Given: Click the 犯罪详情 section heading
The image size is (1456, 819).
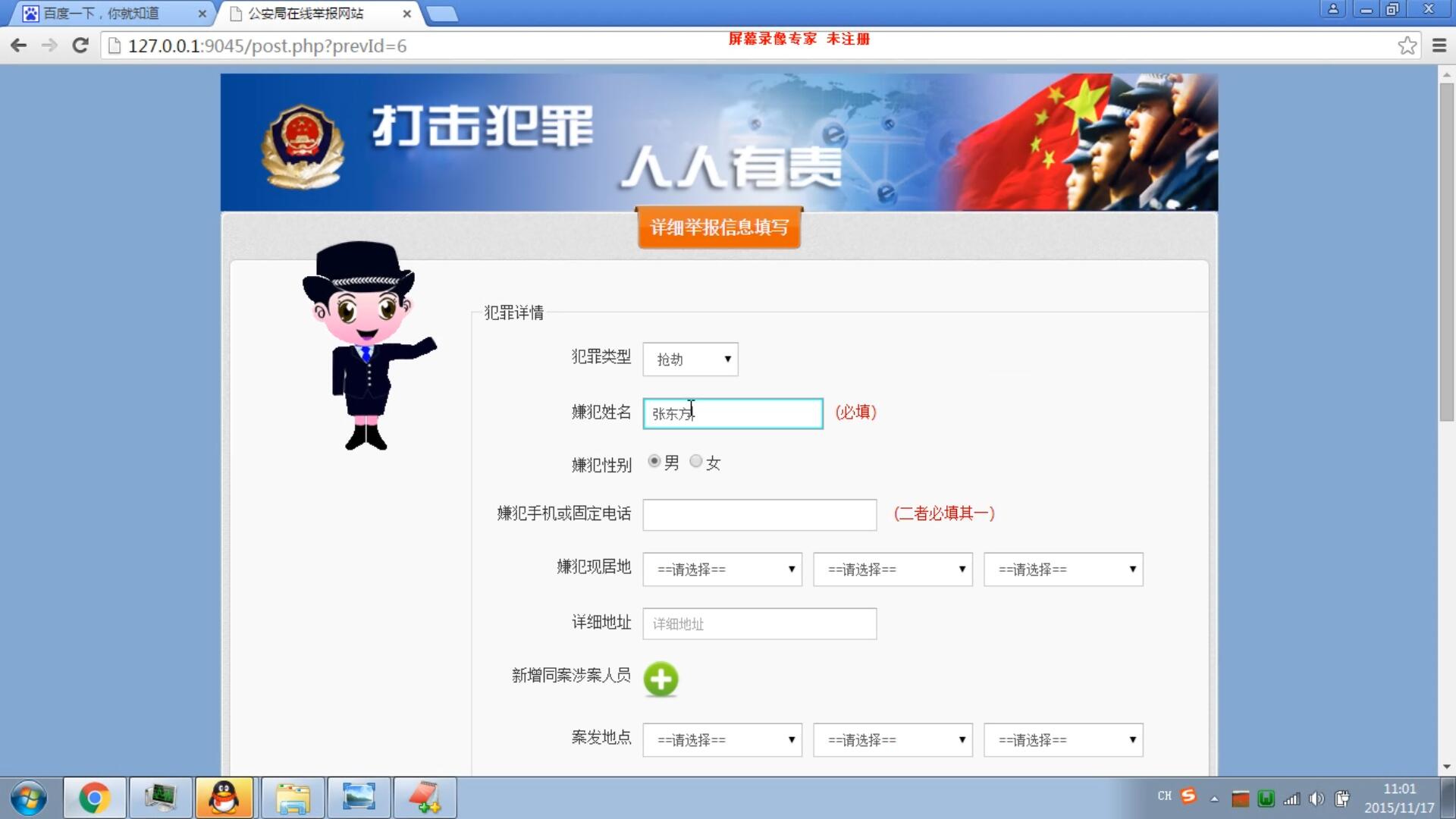Looking at the screenshot, I should pos(513,312).
